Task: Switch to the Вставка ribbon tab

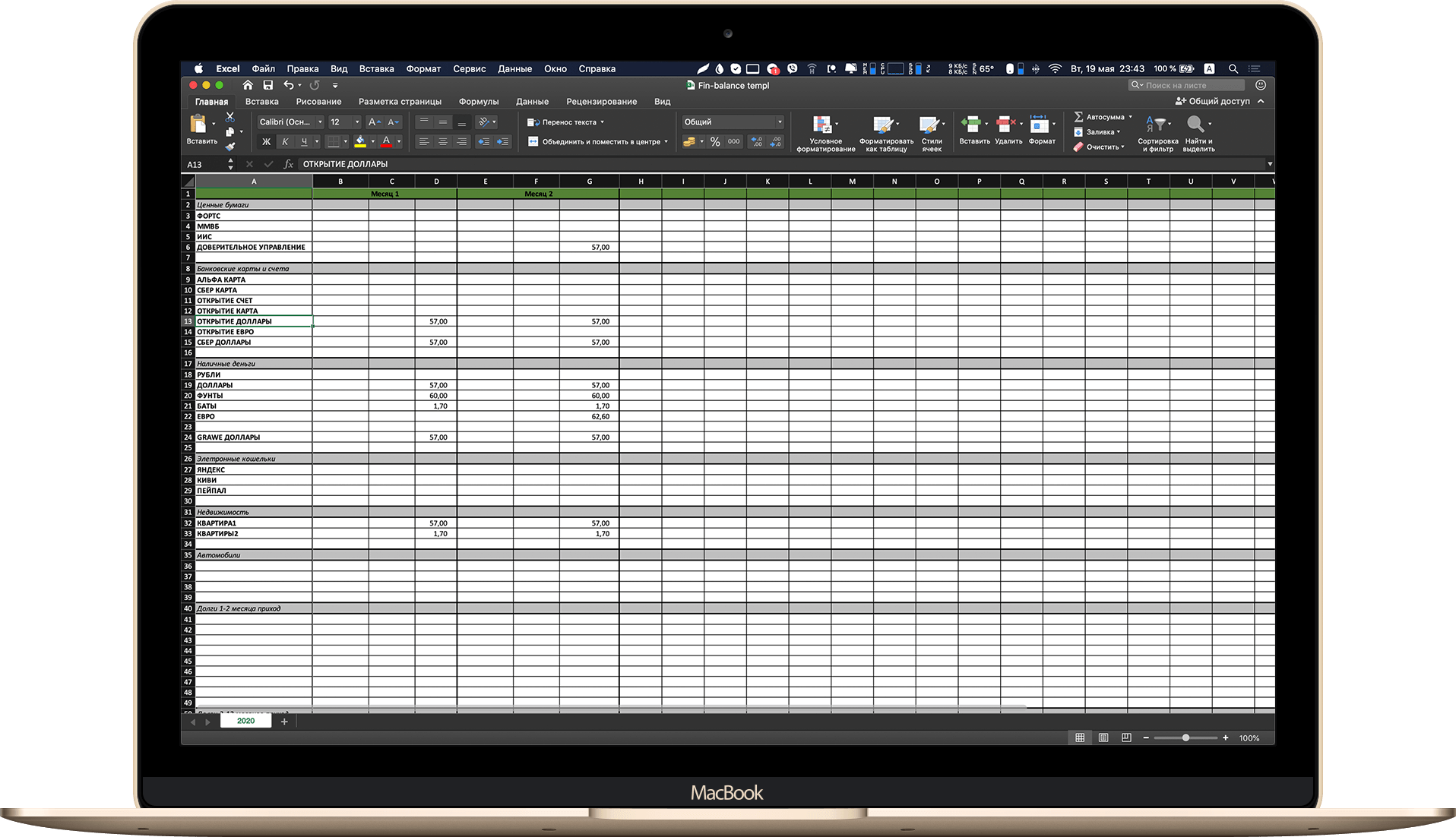Action: click(261, 101)
